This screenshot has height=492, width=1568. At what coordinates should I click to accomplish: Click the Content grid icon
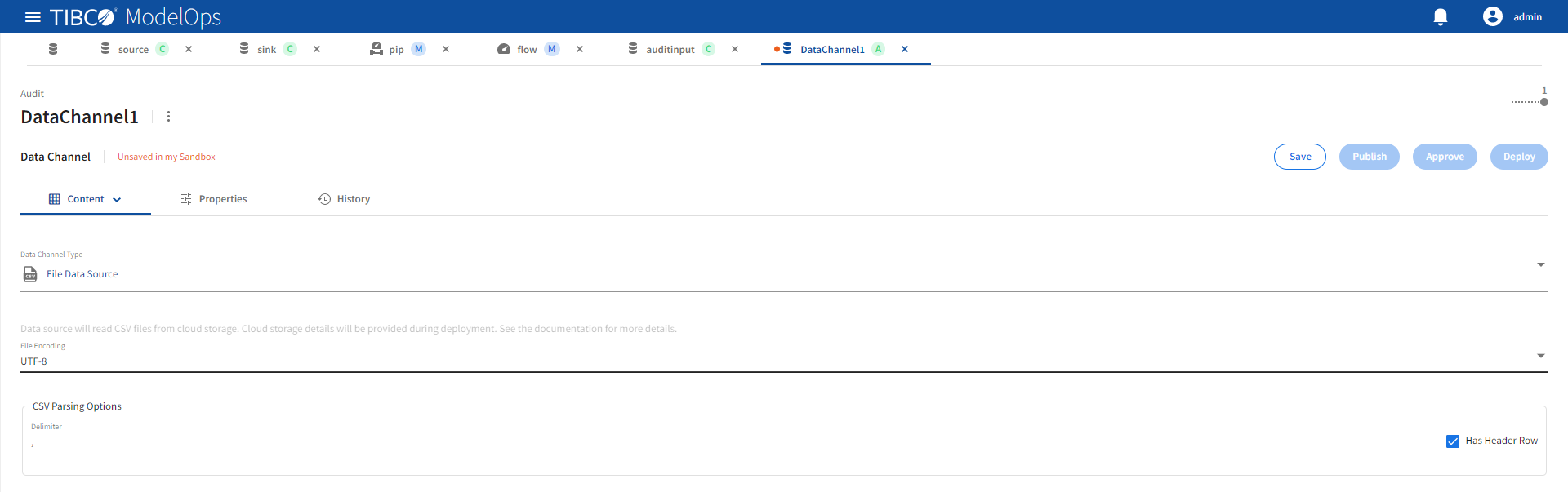pyautogui.click(x=55, y=199)
